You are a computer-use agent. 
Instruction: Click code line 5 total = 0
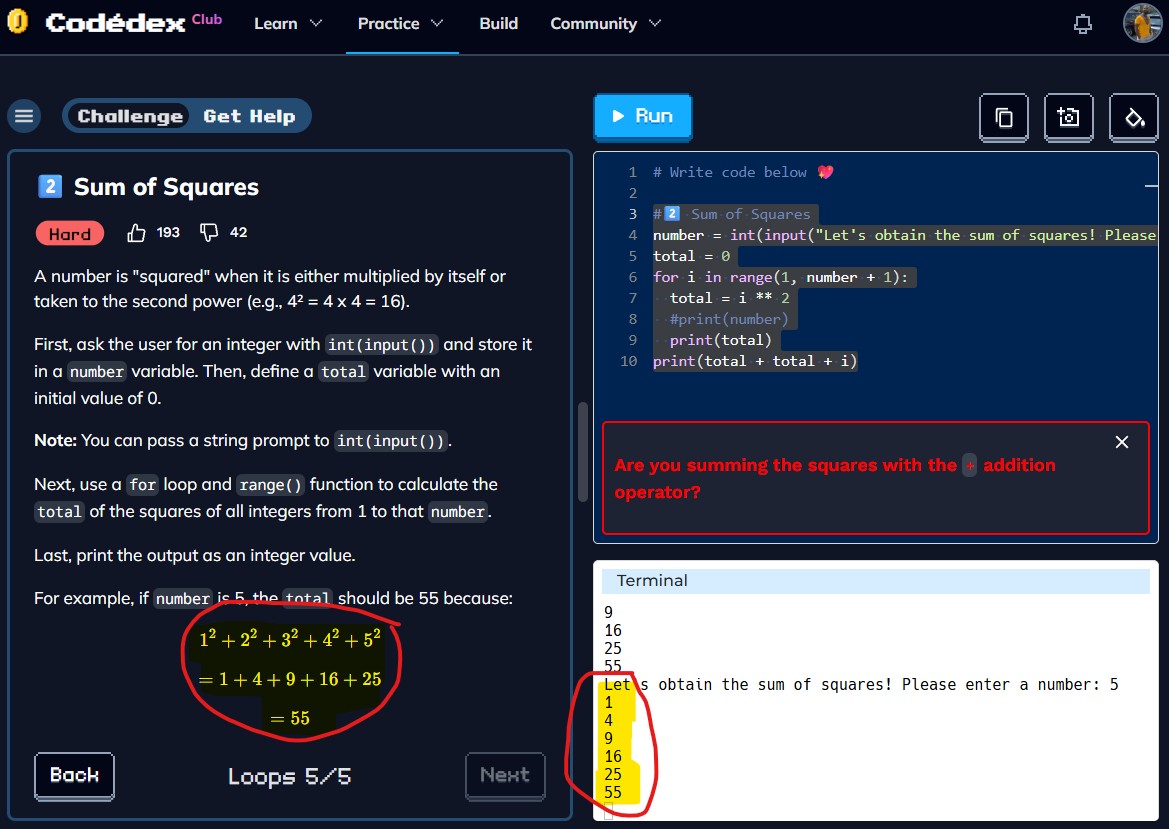pos(691,256)
